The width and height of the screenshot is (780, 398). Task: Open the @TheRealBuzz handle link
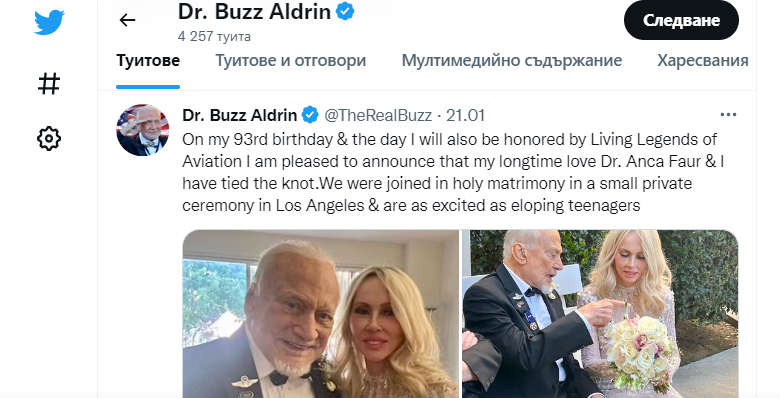(378, 115)
